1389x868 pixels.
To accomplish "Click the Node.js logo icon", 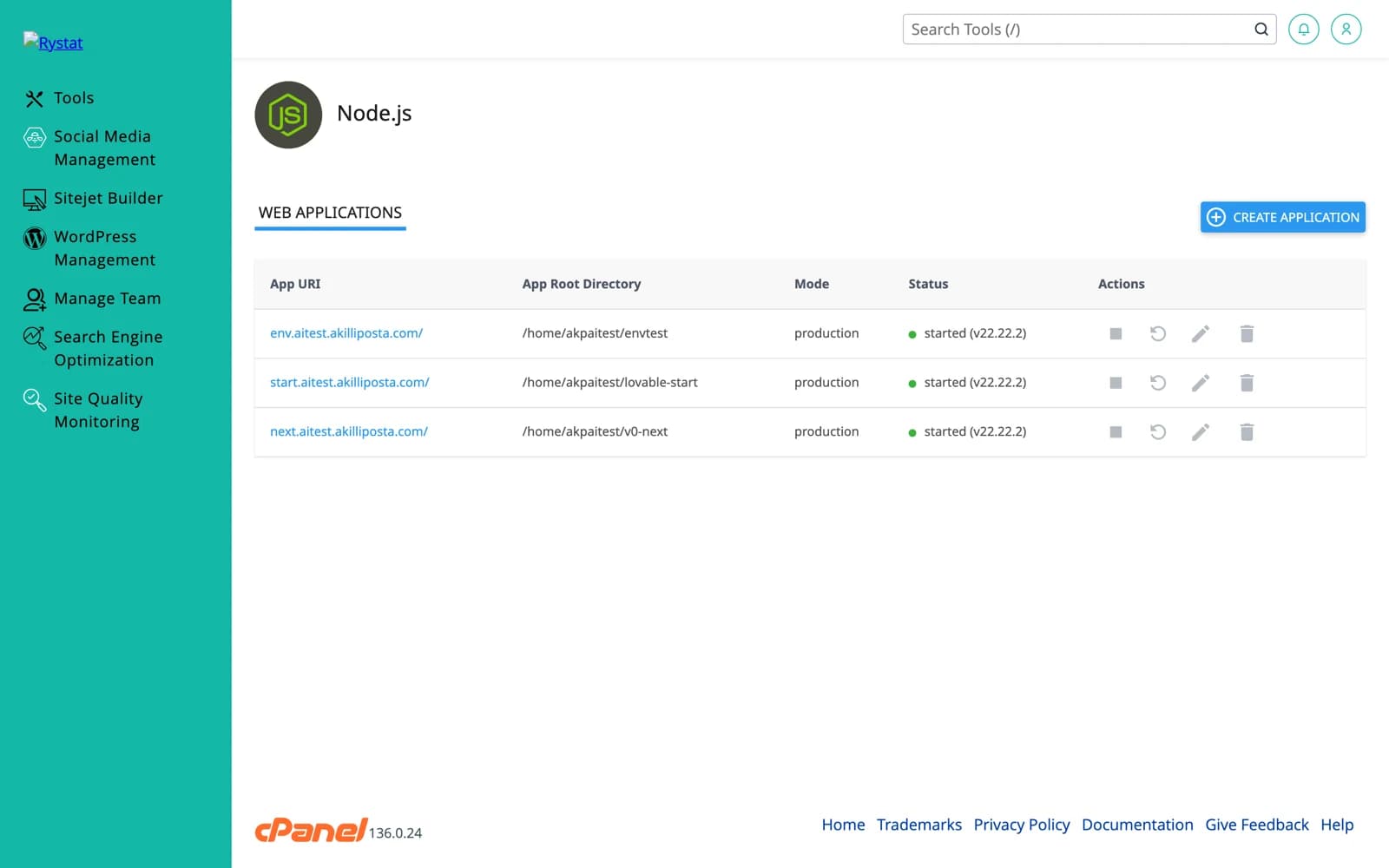I will (288, 115).
